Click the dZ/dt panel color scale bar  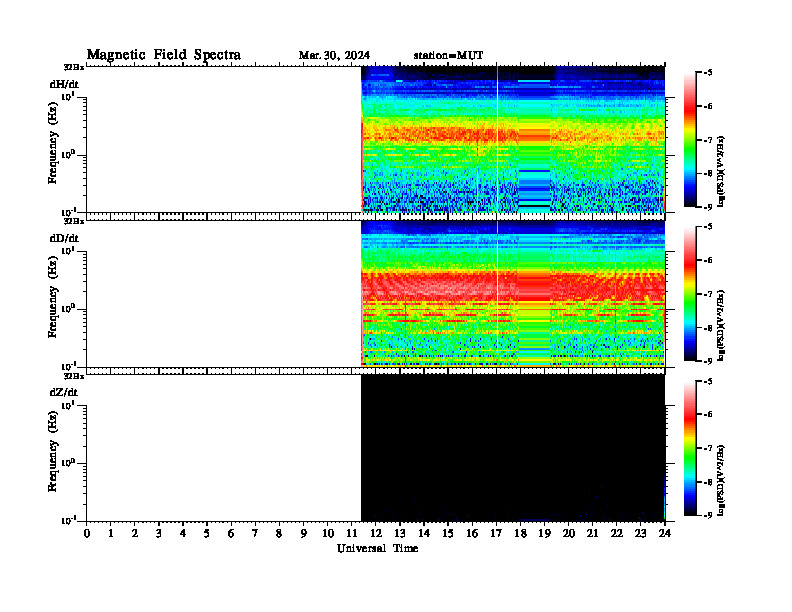pyautogui.click(x=690, y=448)
